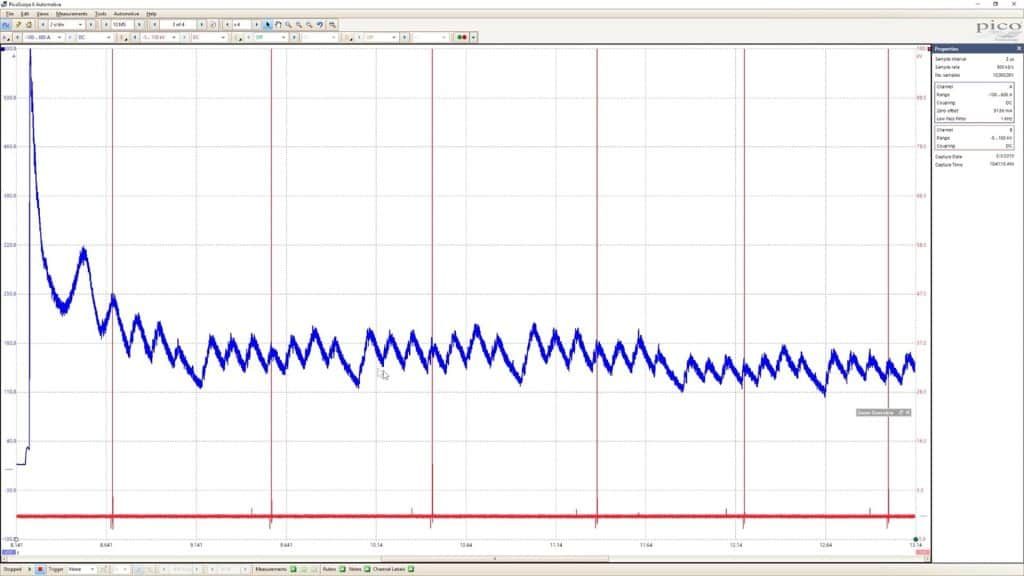Open the Automotive menu
The width and height of the screenshot is (1024, 576).
pos(126,13)
